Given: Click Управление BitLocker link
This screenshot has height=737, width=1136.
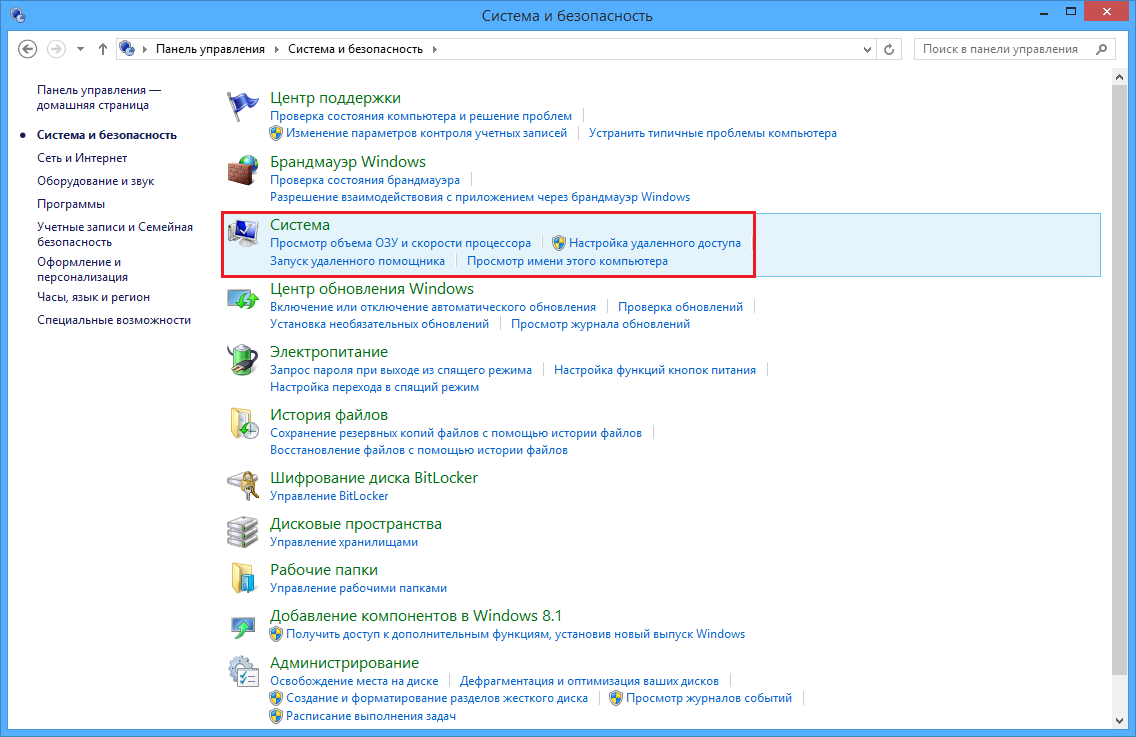Looking at the screenshot, I should (x=329, y=496).
